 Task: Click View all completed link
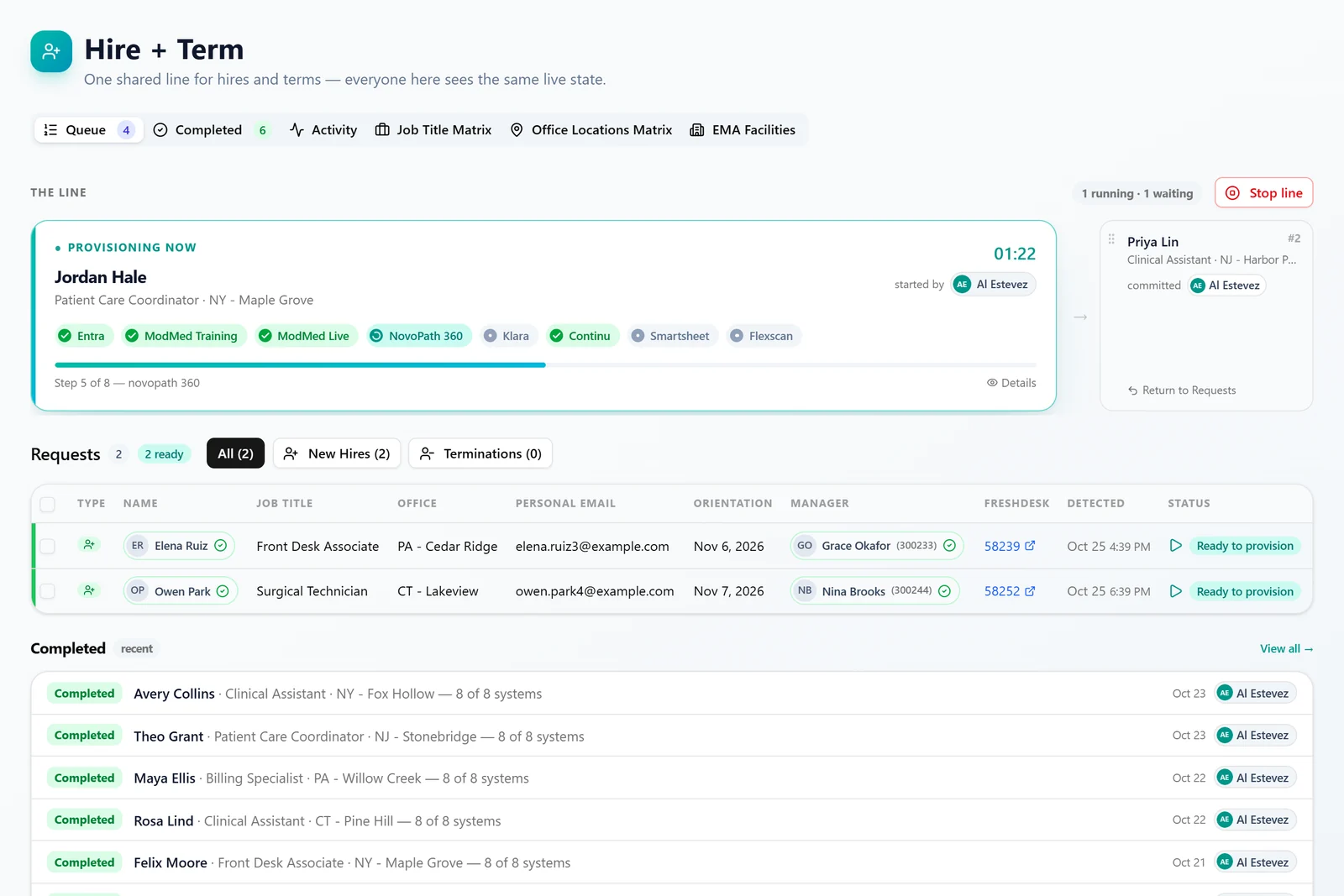[1286, 649]
